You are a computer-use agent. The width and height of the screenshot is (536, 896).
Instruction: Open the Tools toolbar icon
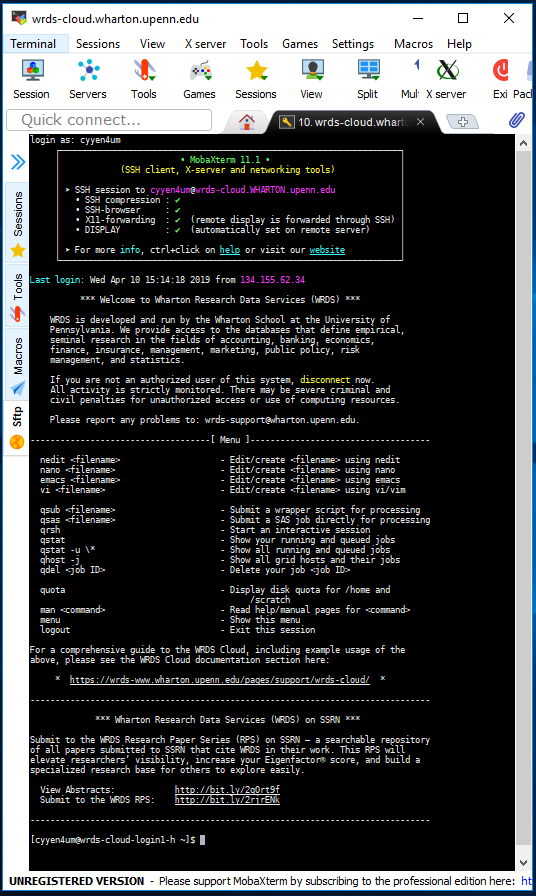pos(143,79)
